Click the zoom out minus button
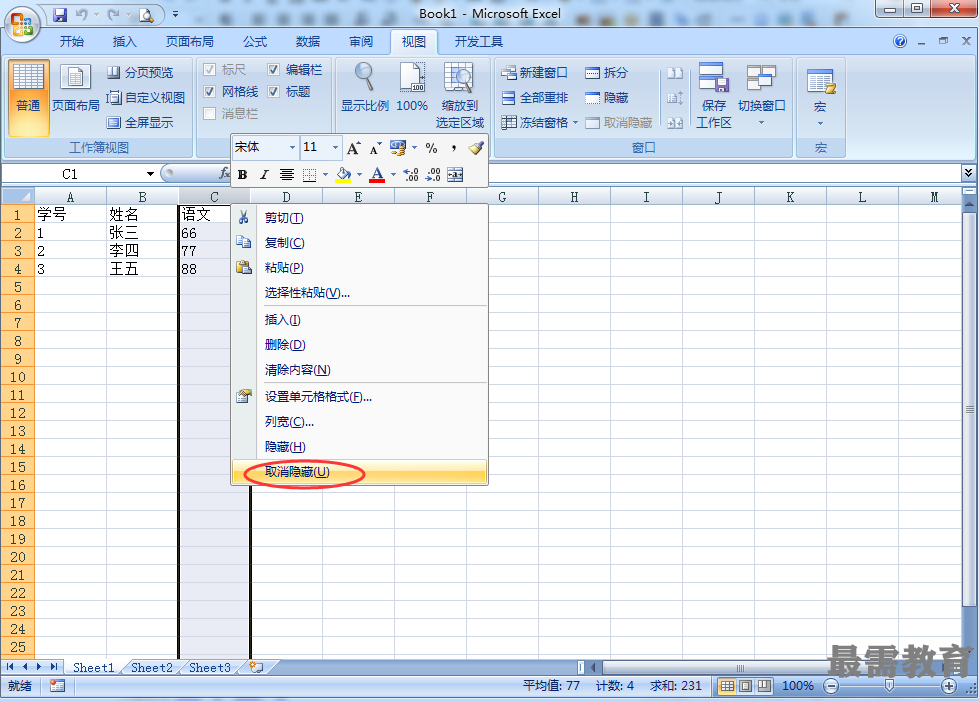The height and width of the screenshot is (701, 979). (831, 686)
